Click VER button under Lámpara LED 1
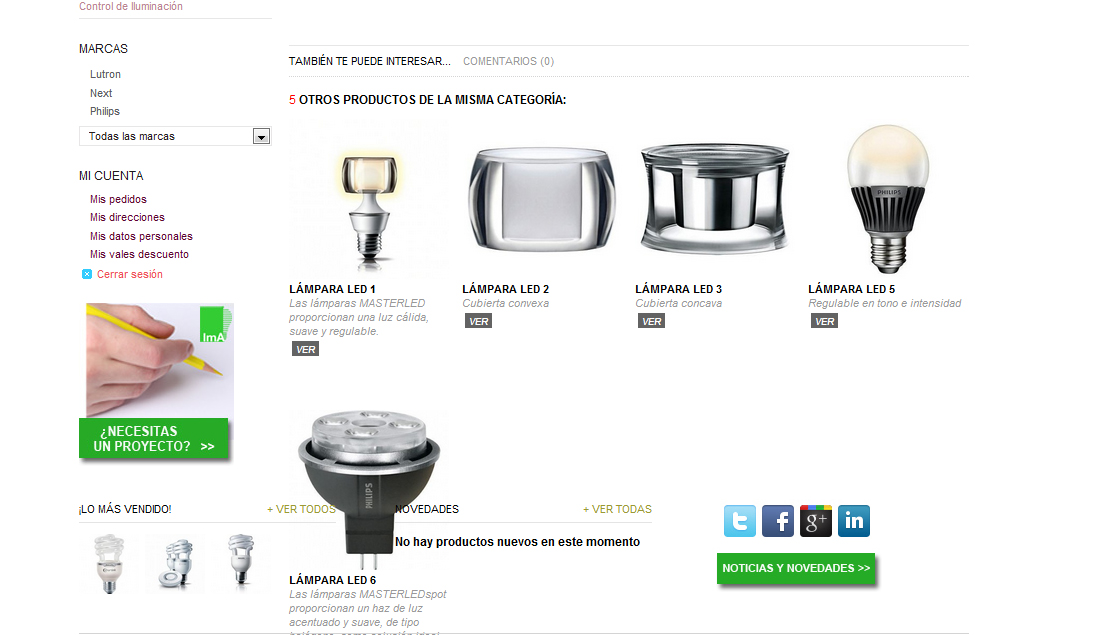This screenshot has width=1111, height=635. pyautogui.click(x=305, y=349)
